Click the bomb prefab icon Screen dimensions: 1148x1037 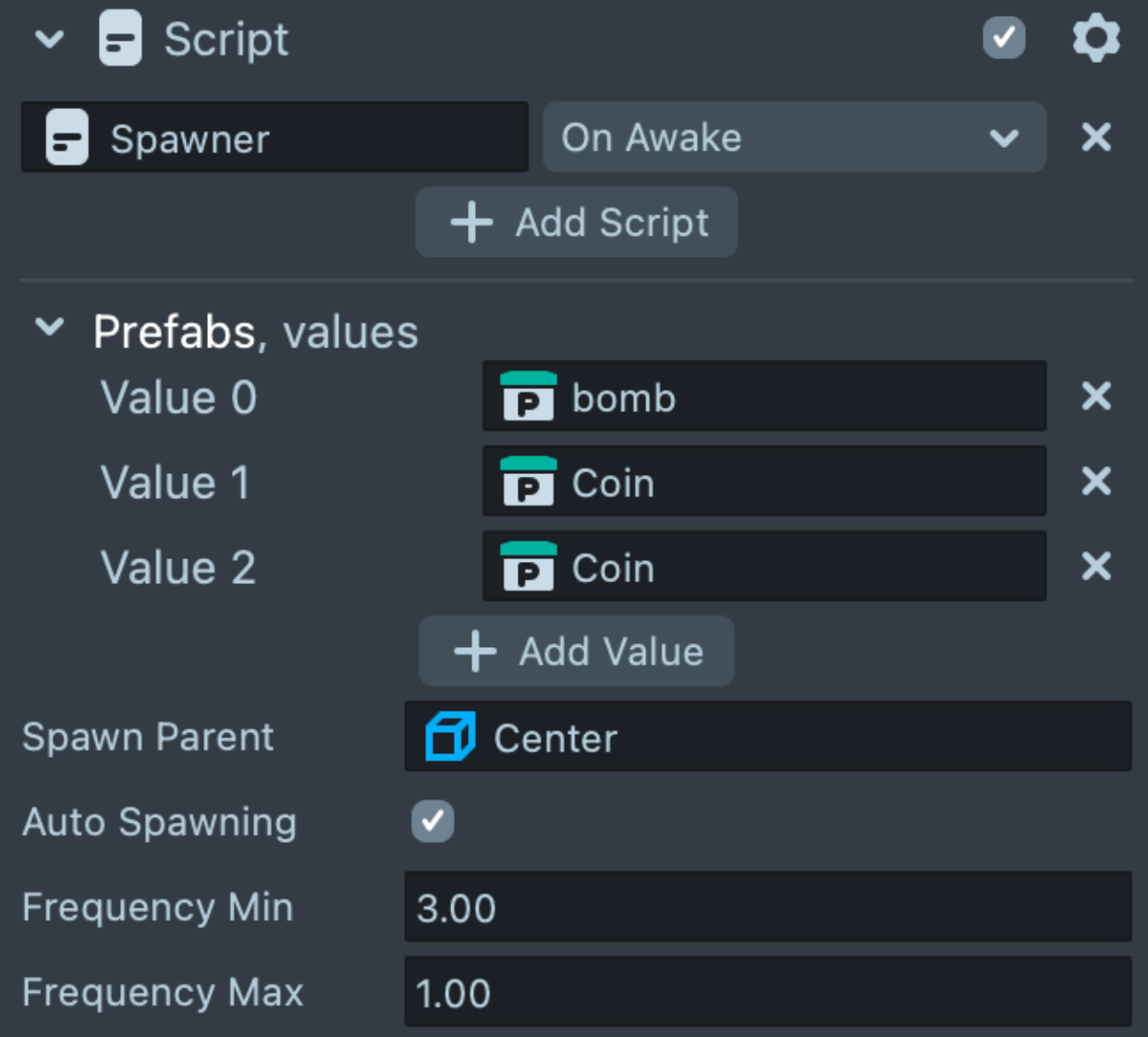[528, 396]
